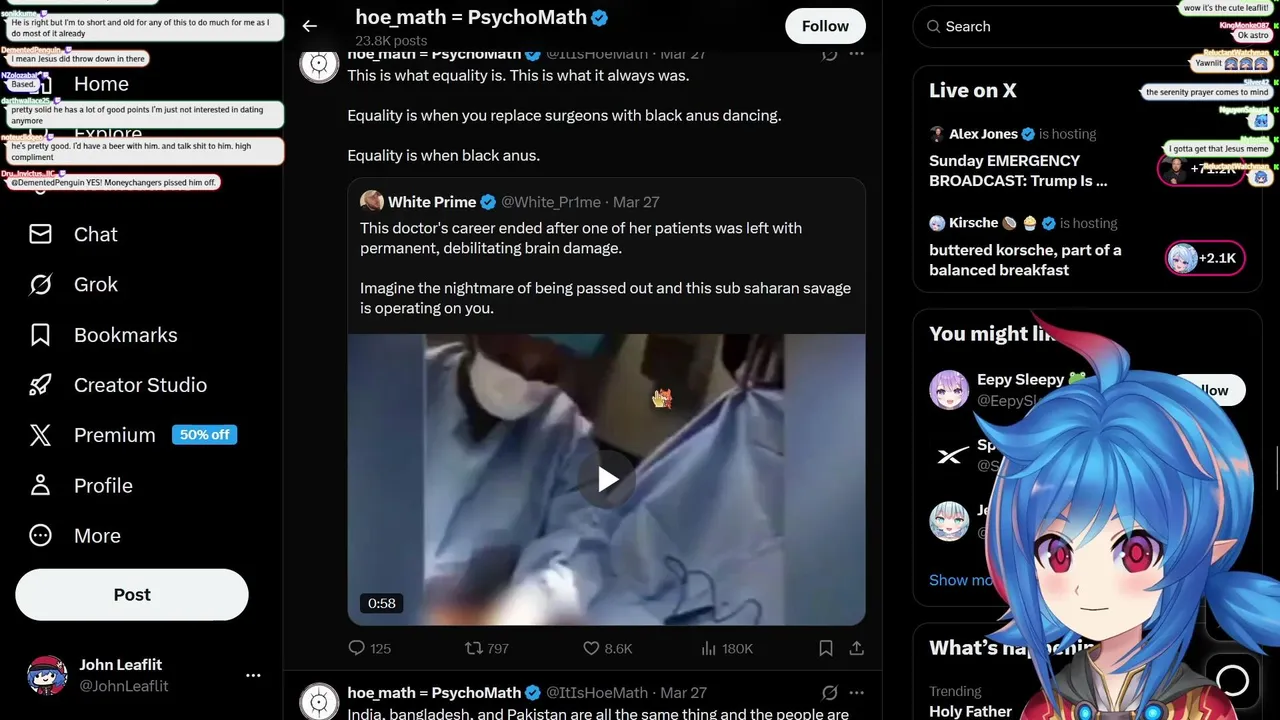Click John Leaflit account avatar
1280x720 pixels.
point(47,676)
